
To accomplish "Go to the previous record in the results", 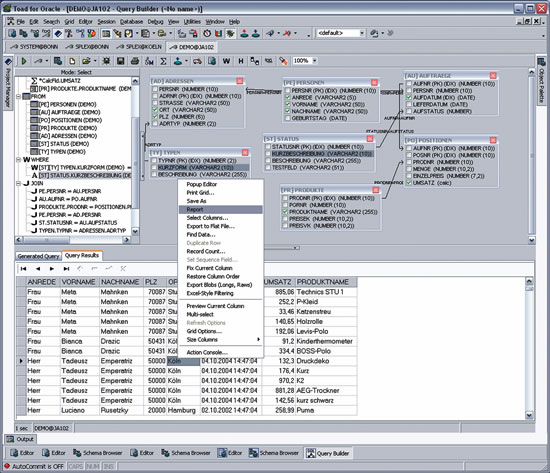I will 38,269.
